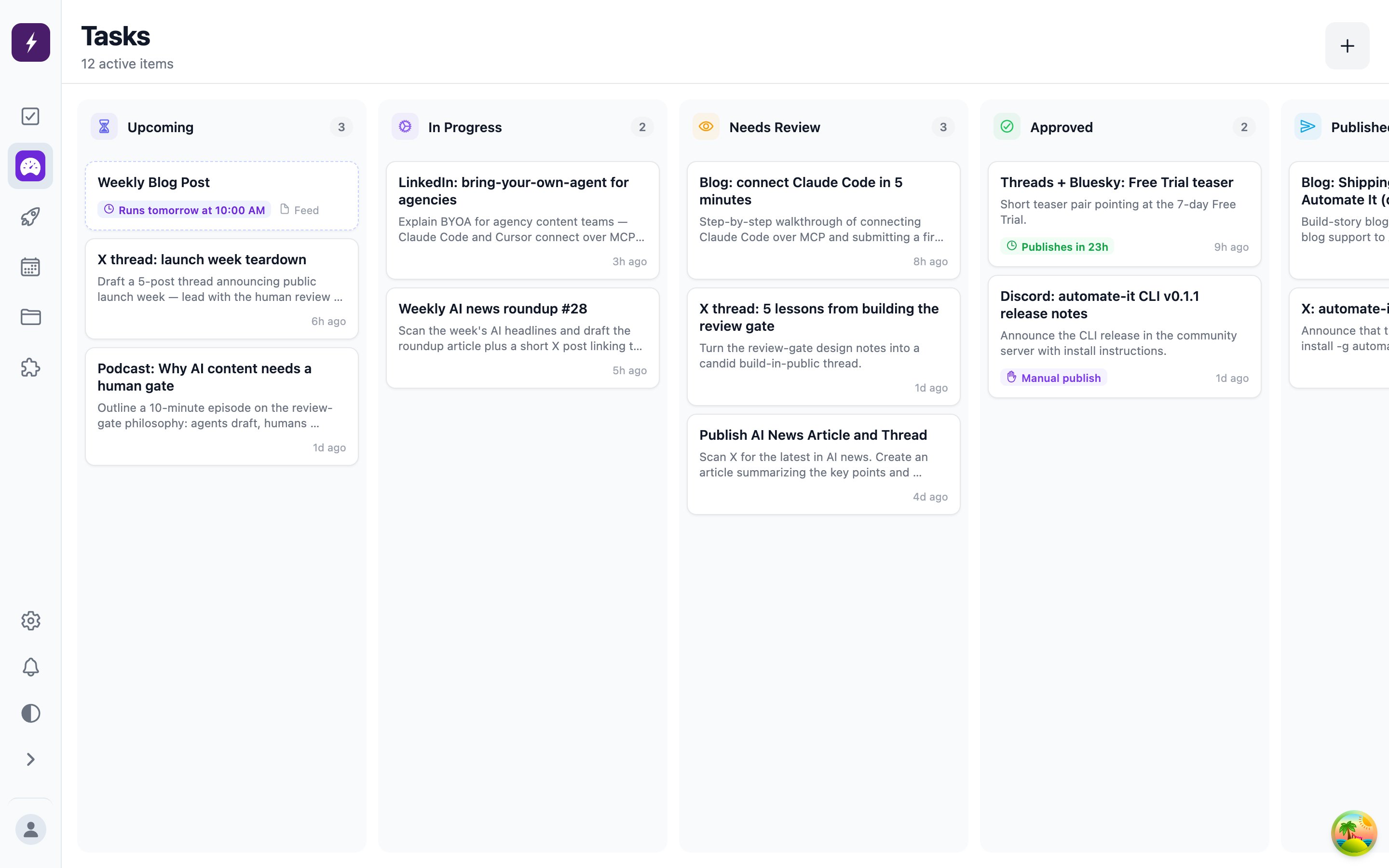
Task: Open settings gear in sidebar
Action: pyautogui.click(x=30, y=621)
